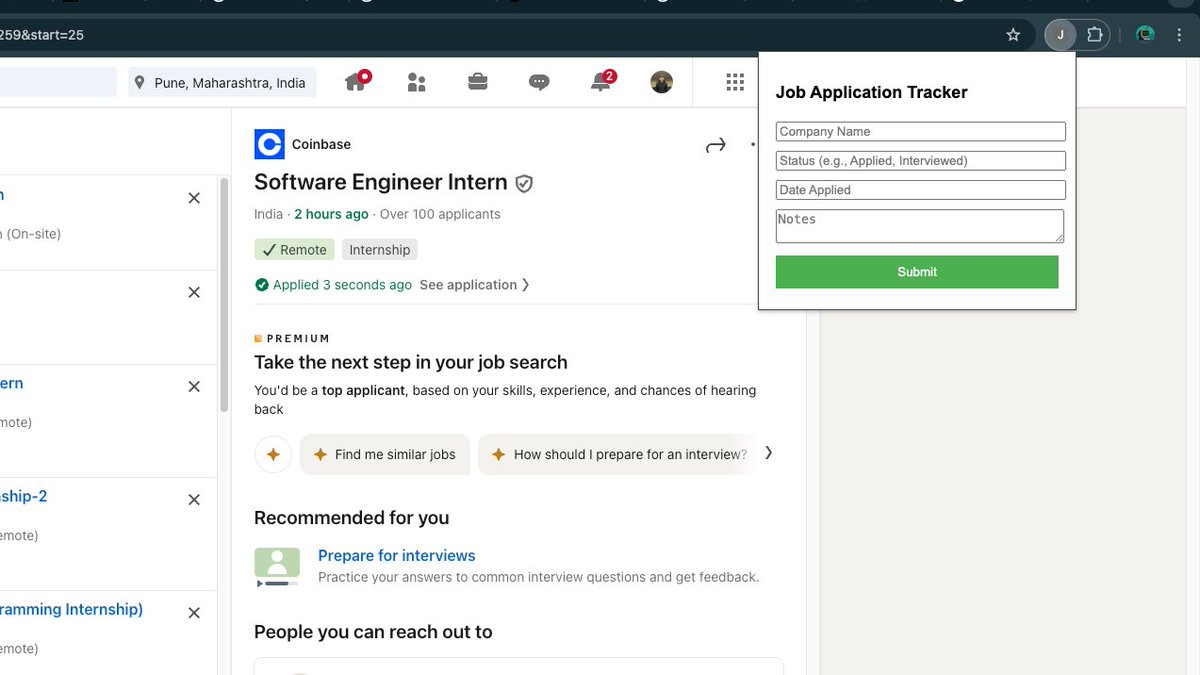This screenshot has width=1200, height=675.
Task: Toggle the Remote filter pill
Action: (294, 249)
